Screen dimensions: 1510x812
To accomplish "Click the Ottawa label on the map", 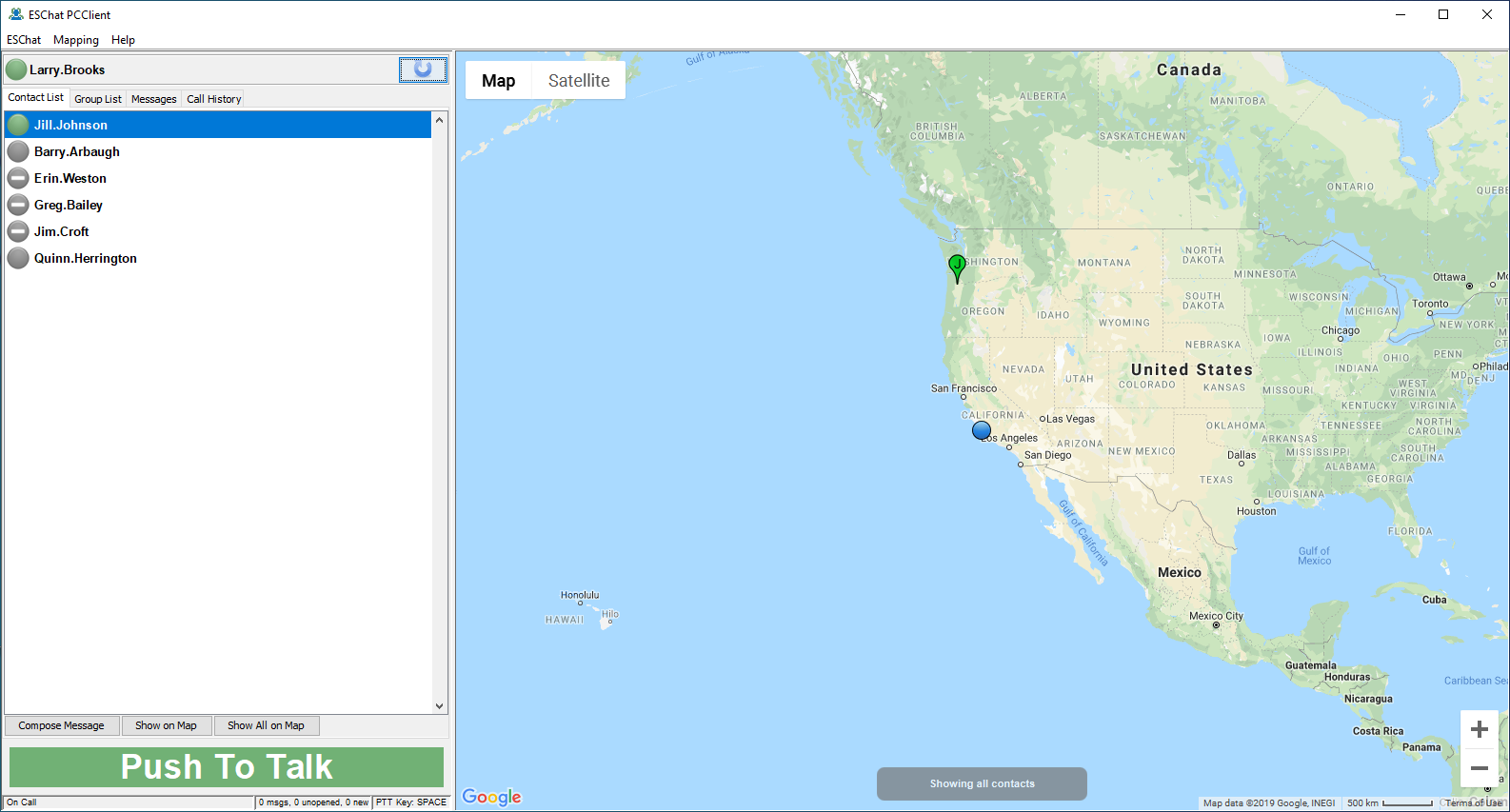I will pyautogui.click(x=1449, y=277).
